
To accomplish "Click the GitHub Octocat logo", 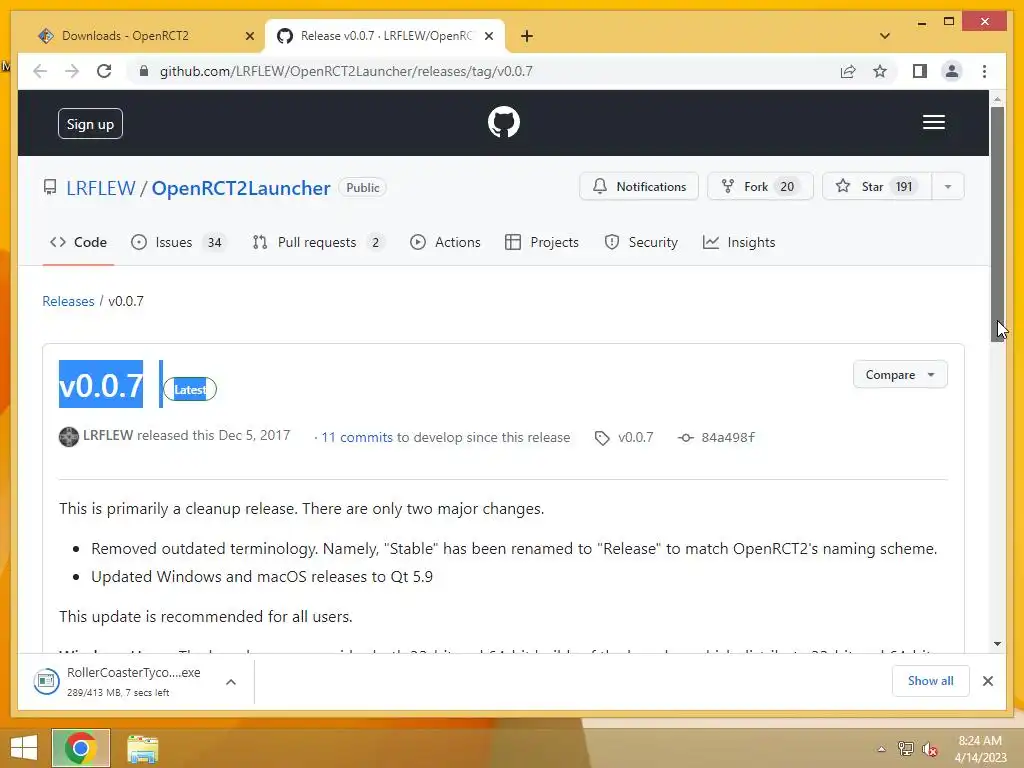I will pos(504,122).
